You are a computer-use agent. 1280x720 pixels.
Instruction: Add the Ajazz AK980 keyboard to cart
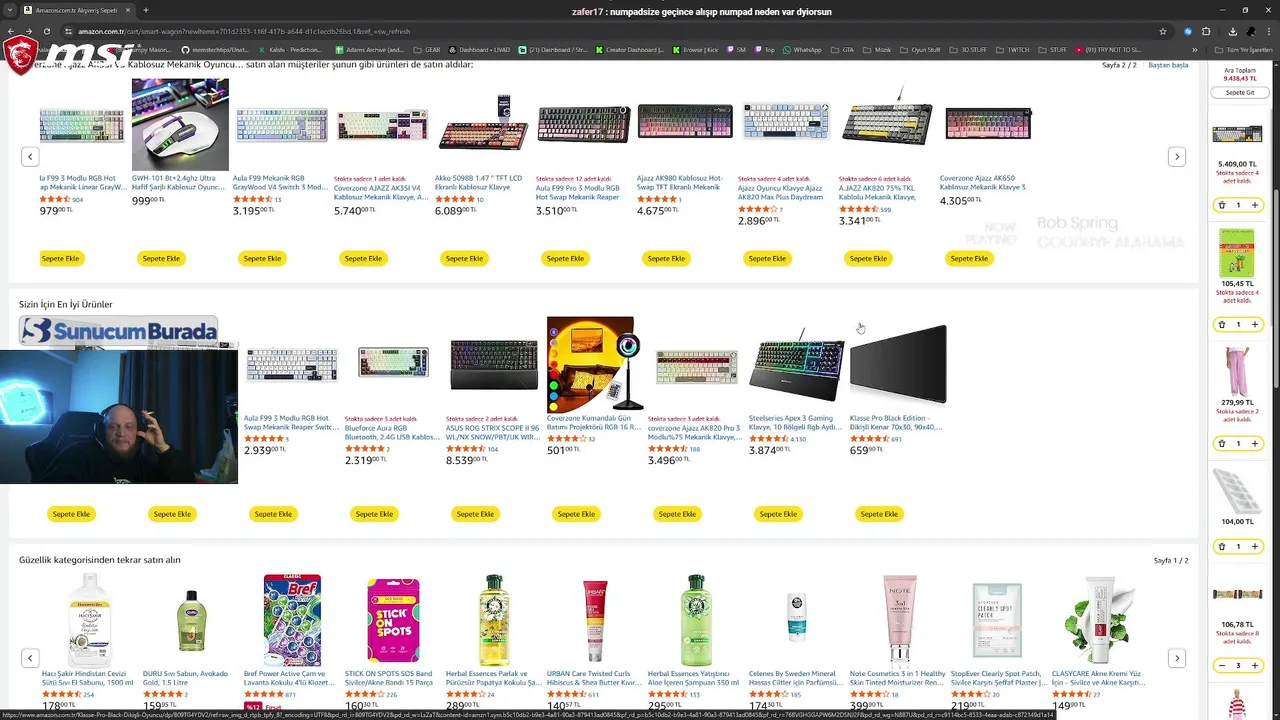(x=666, y=258)
